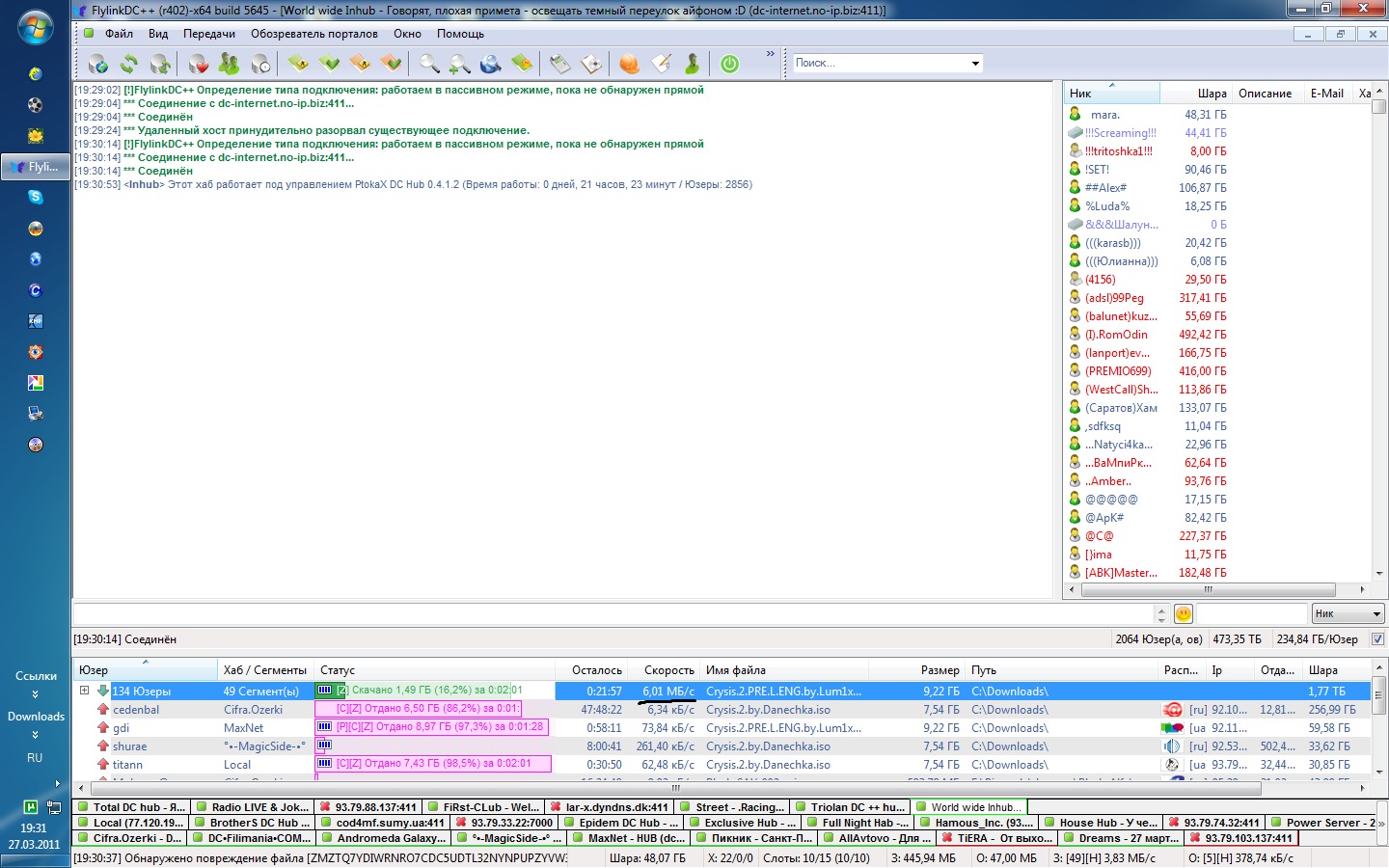Viewport: 1389px width, 868px height.
Task: Click the notepad with pencil toolbar icon
Action: 661,64
